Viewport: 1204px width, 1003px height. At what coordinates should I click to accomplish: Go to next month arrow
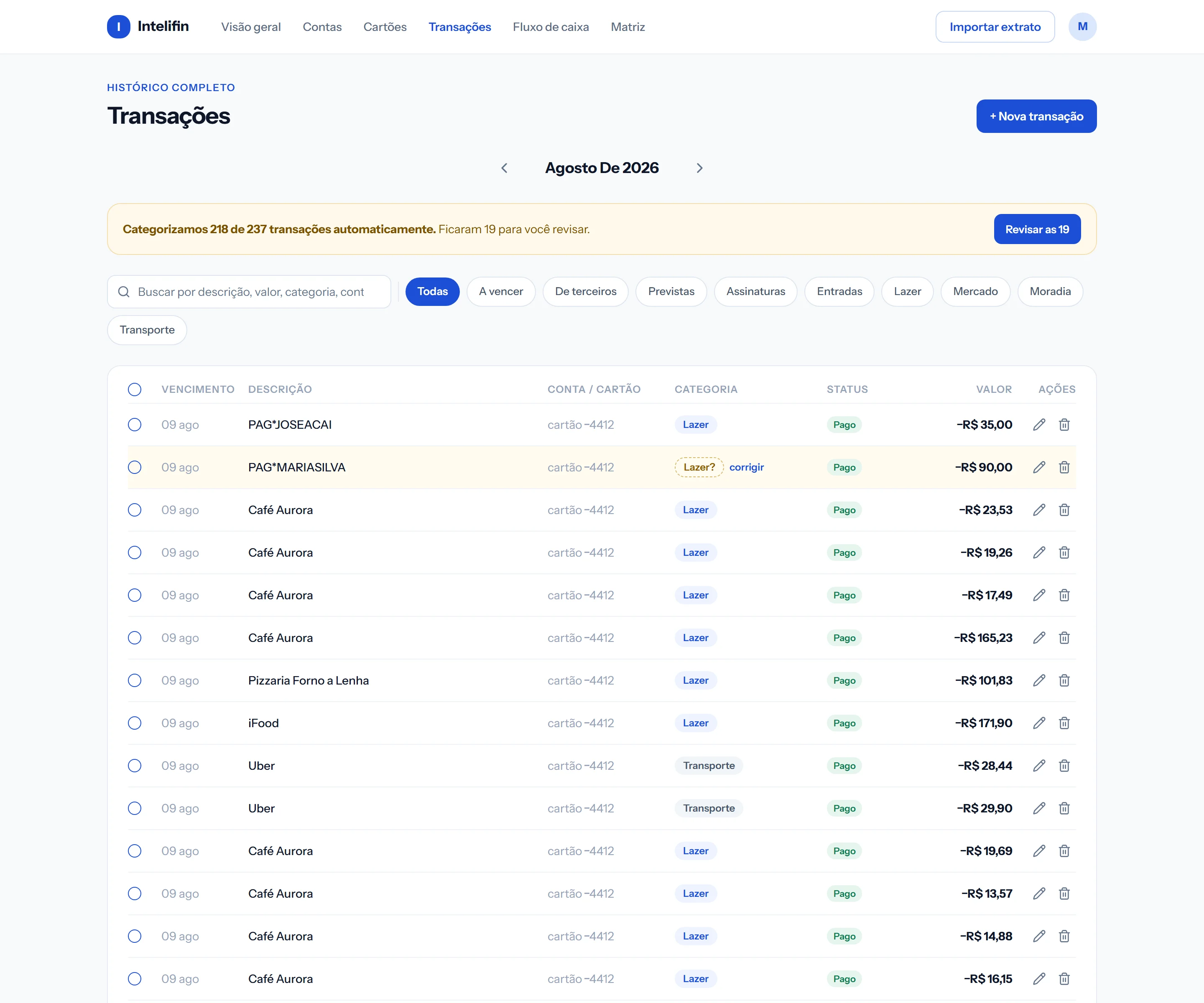click(x=699, y=168)
